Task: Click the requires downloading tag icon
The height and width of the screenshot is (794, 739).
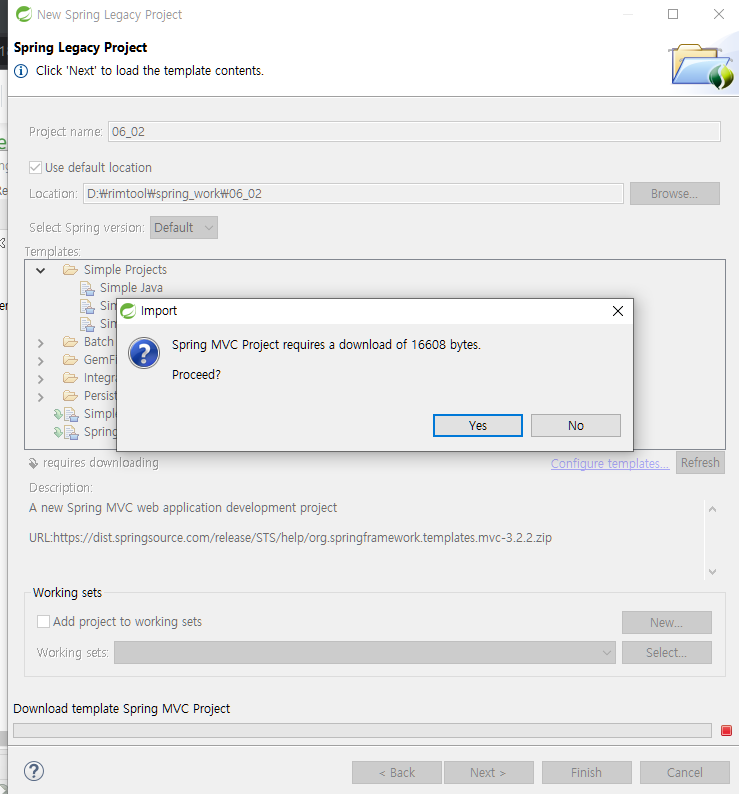Action: click(33, 463)
